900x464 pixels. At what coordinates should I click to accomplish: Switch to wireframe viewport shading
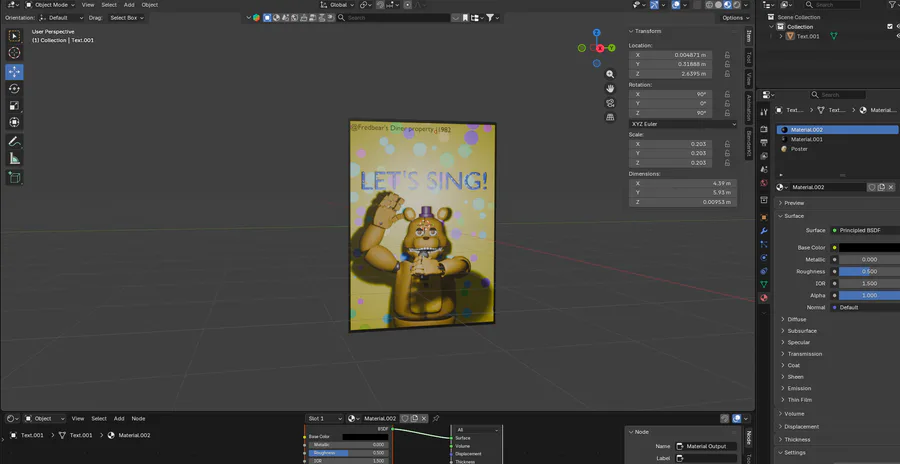(x=709, y=5)
